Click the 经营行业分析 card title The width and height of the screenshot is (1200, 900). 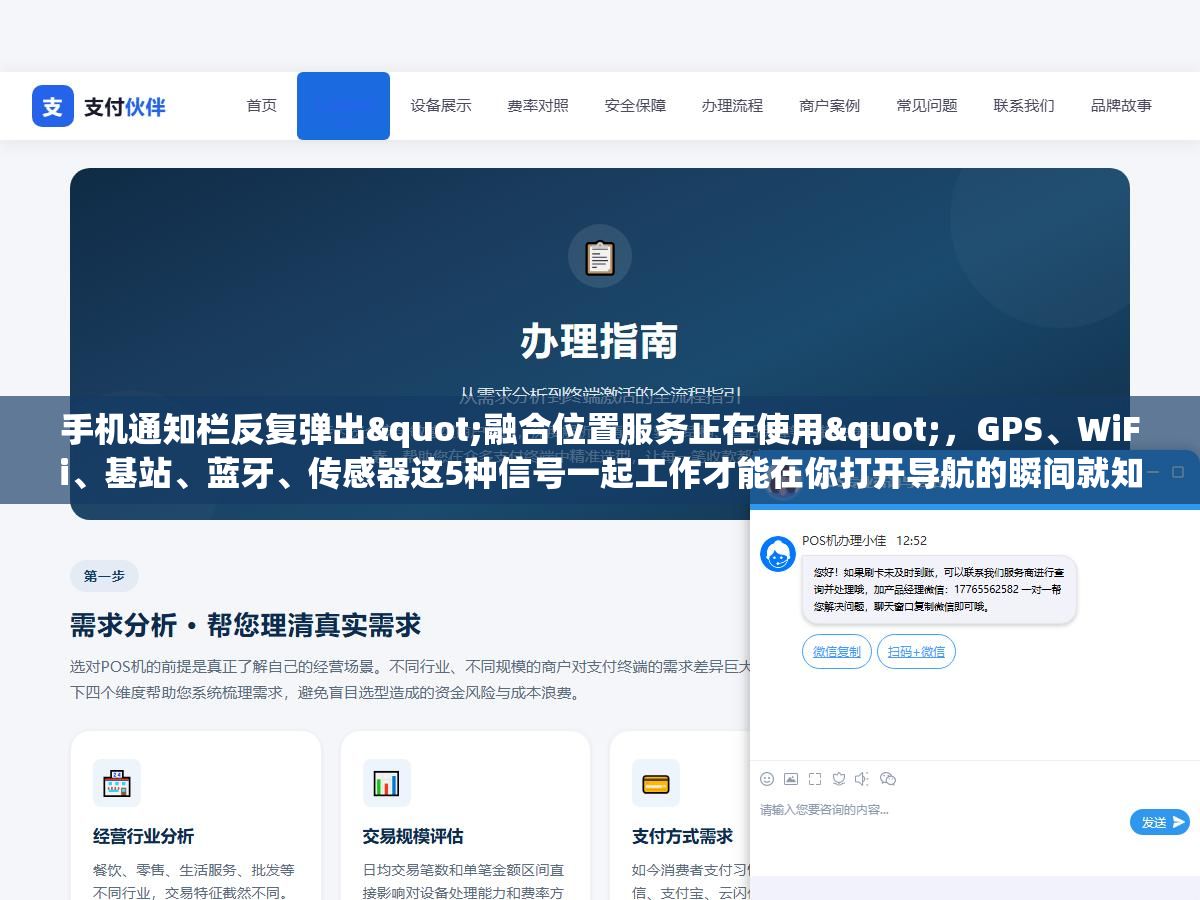click(x=144, y=836)
